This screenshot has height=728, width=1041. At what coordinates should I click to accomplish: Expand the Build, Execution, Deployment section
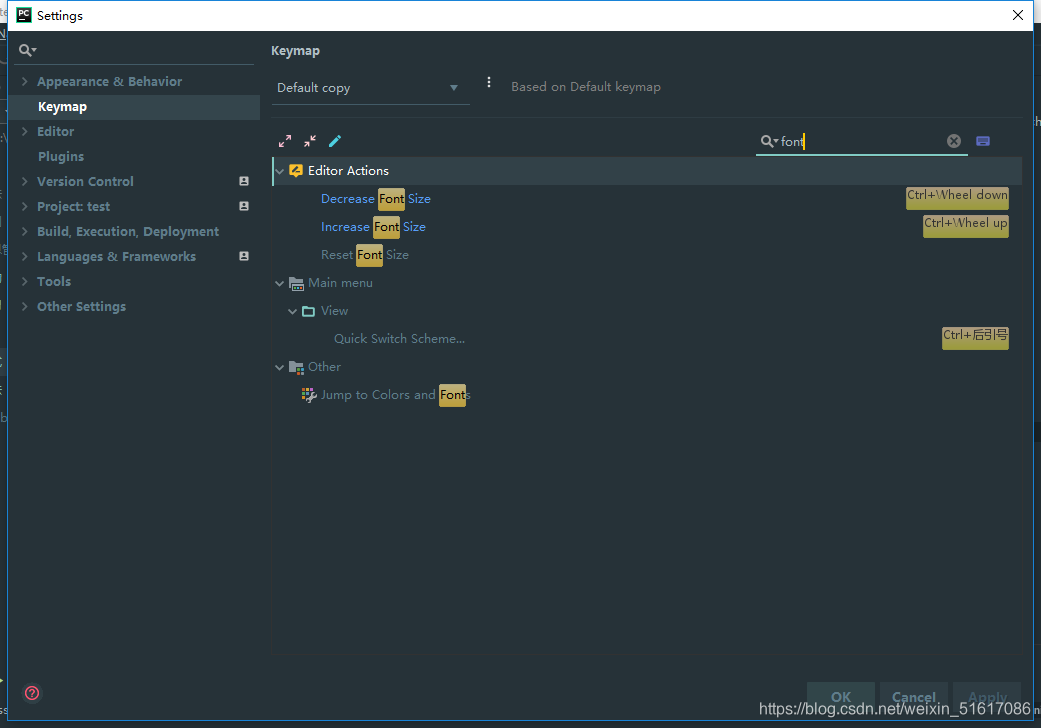(25, 232)
